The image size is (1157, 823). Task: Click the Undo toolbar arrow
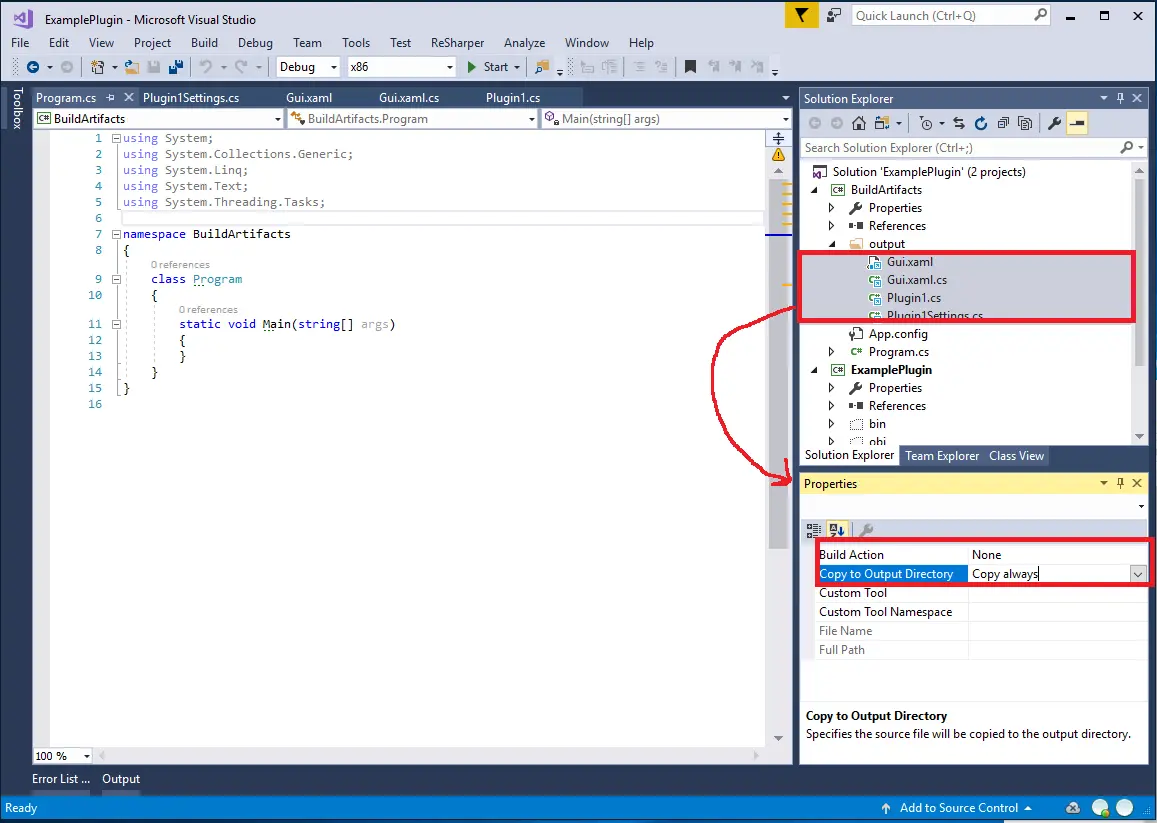pyautogui.click(x=206, y=67)
